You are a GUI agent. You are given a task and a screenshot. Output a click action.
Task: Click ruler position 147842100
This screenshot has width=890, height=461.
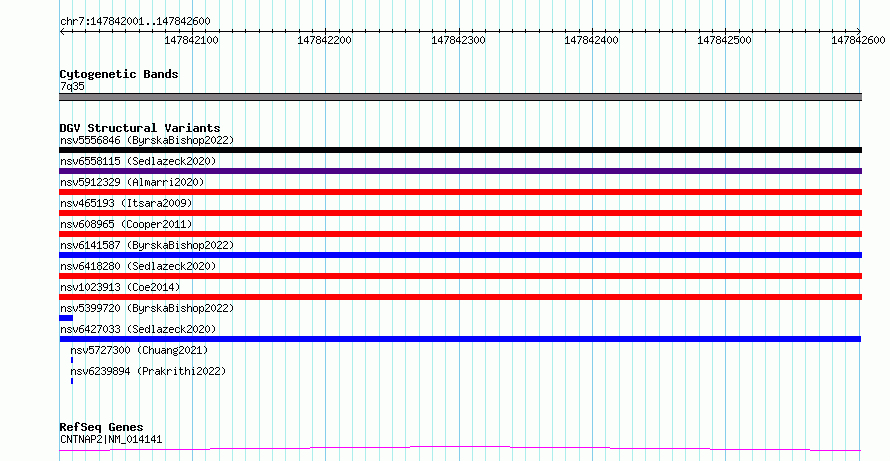point(192,40)
